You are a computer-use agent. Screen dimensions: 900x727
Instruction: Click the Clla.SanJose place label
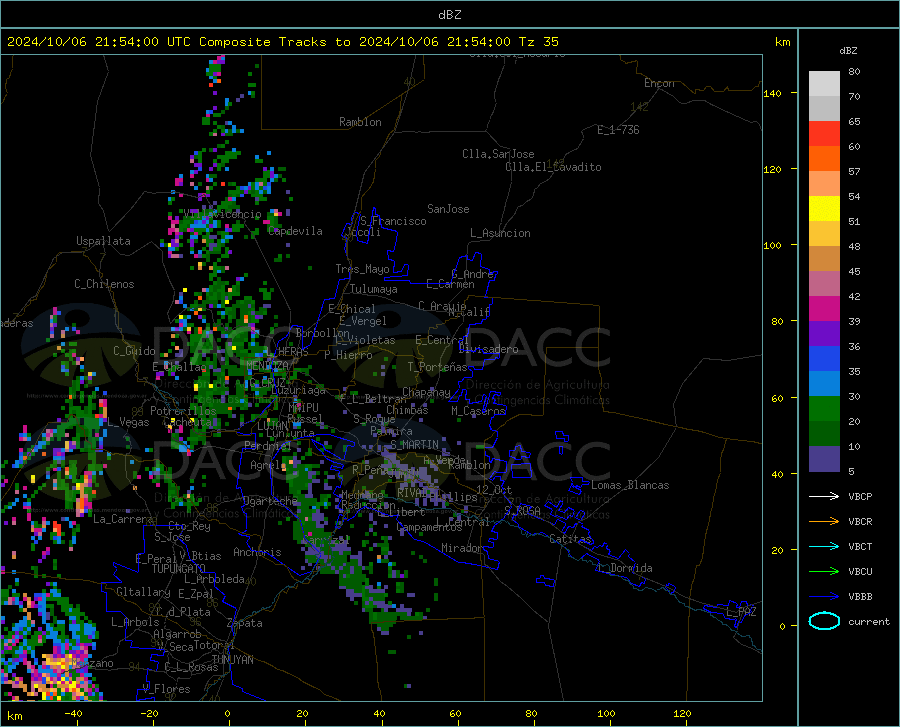pyautogui.click(x=498, y=154)
